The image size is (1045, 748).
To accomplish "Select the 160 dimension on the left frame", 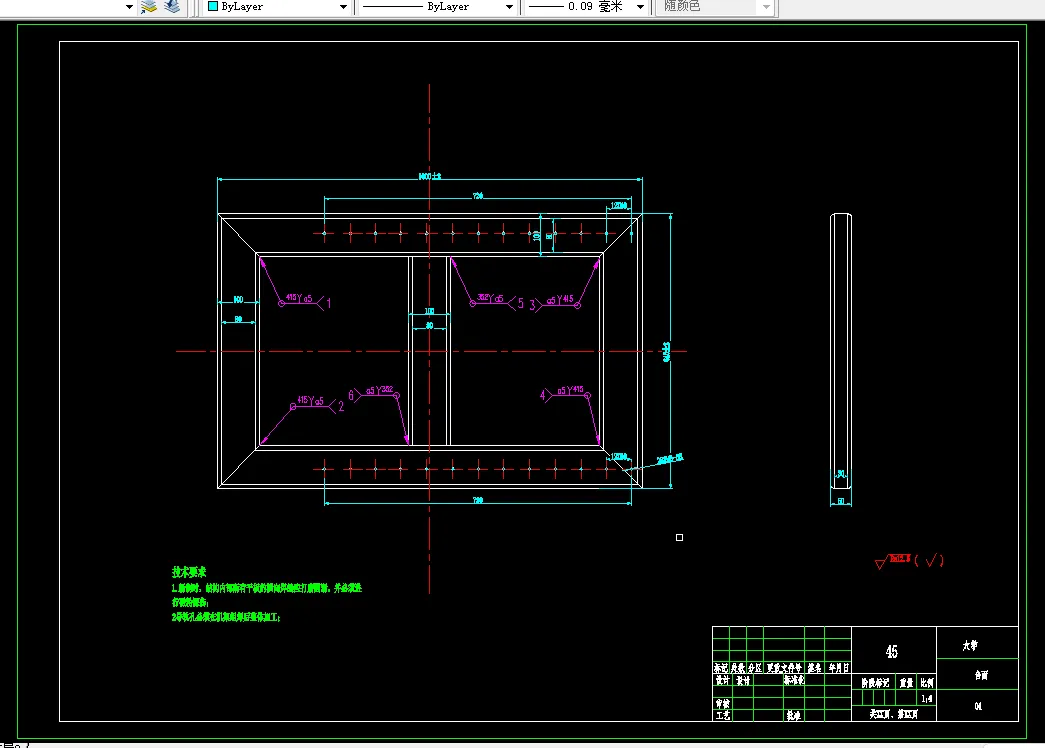I will [x=238, y=299].
